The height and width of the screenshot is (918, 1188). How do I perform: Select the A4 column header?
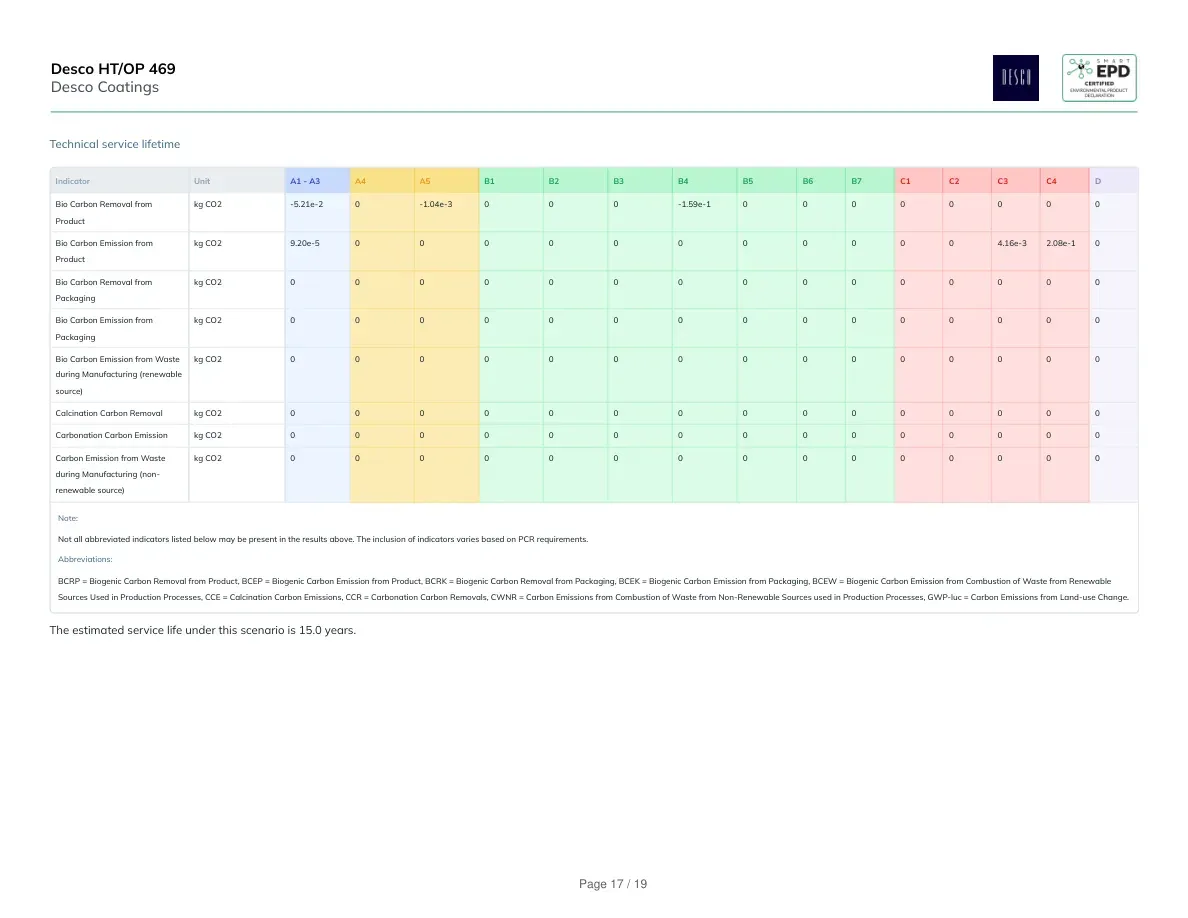360,181
